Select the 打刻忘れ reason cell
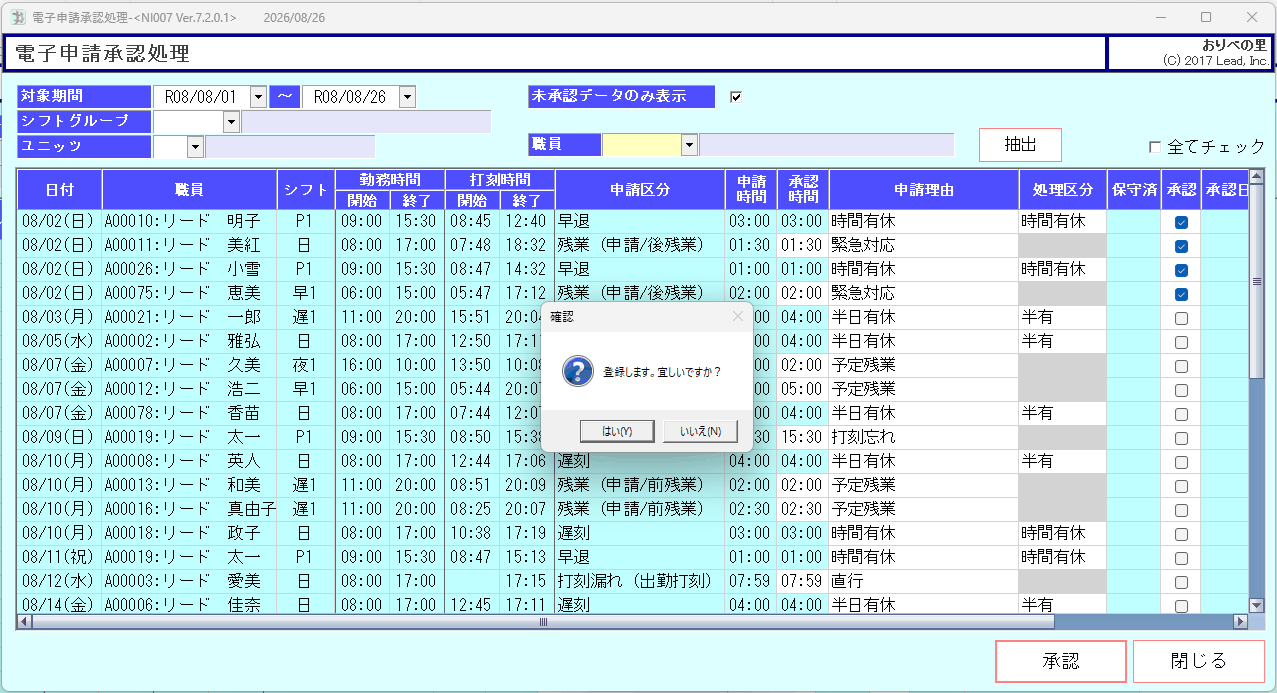1277x693 pixels. coord(924,438)
